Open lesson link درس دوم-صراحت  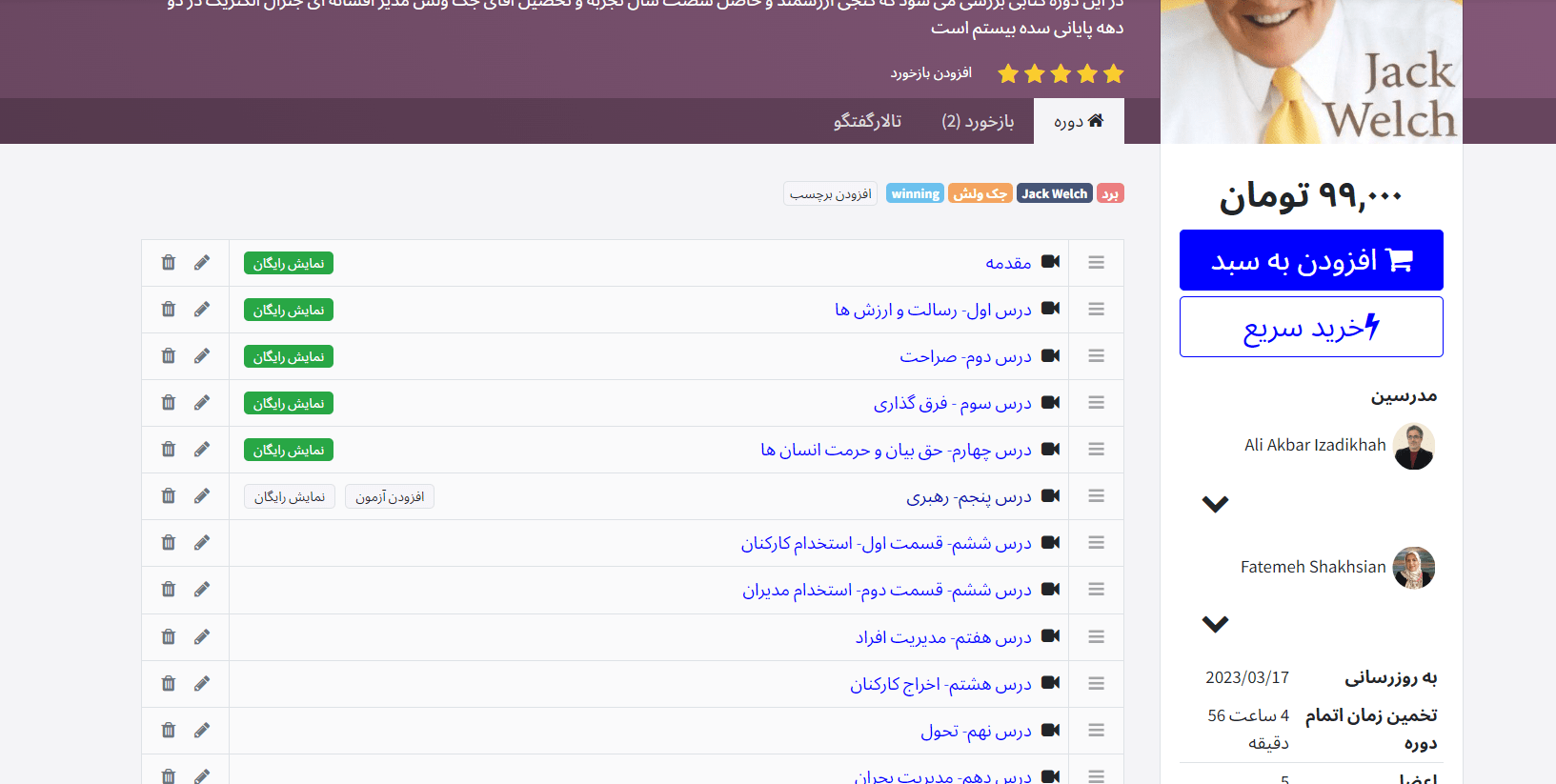[965, 355]
